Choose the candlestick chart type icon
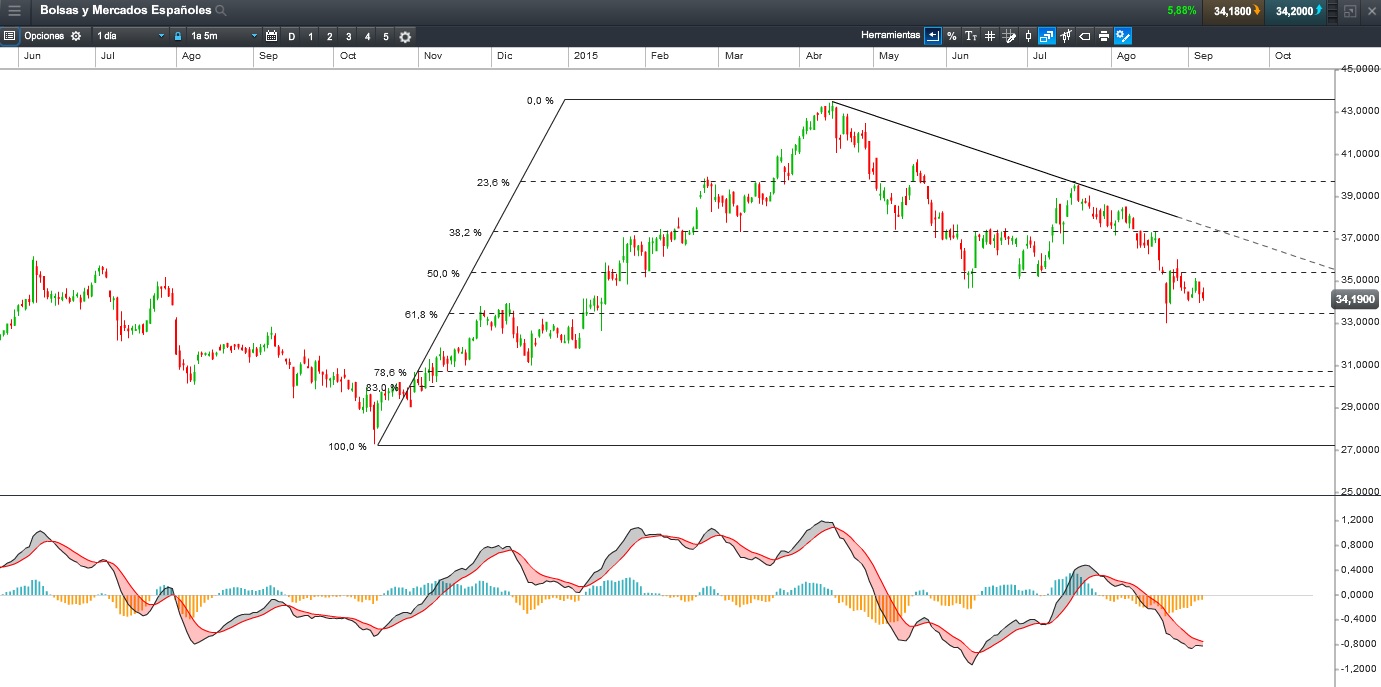The image size is (1381, 687). click(1028, 36)
